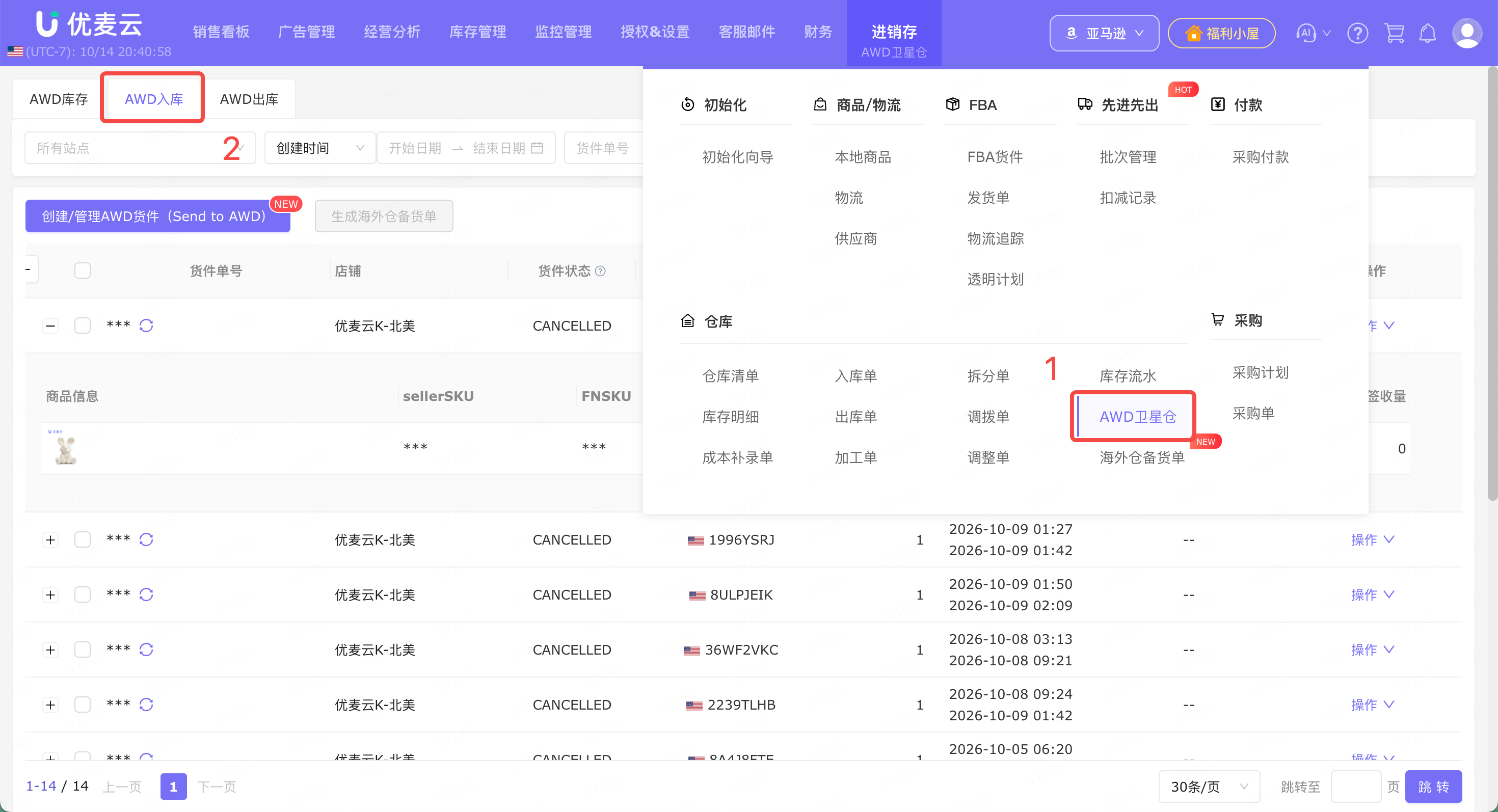Expand the 8ULPJEIK shipment row

pyautogui.click(x=50, y=594)
